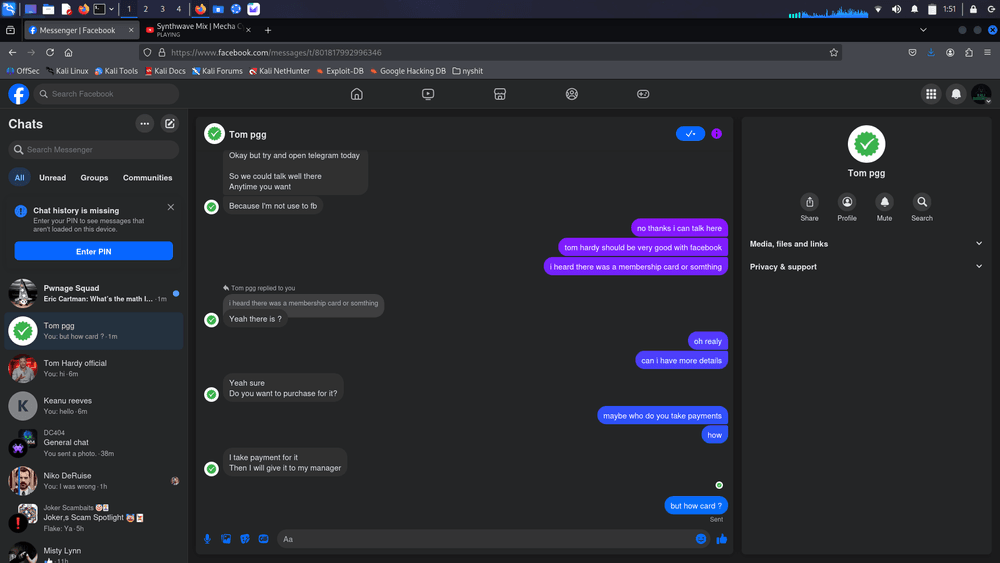
Task: Choose a GIF icon
Action: pyautogui.click(x=263, y=539)
